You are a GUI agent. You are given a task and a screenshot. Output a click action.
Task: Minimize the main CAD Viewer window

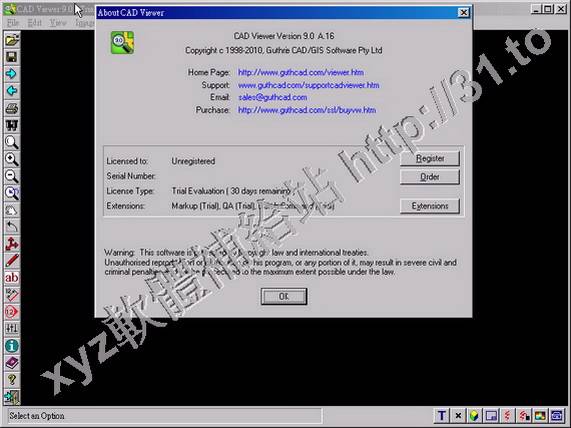pos(536,9)
